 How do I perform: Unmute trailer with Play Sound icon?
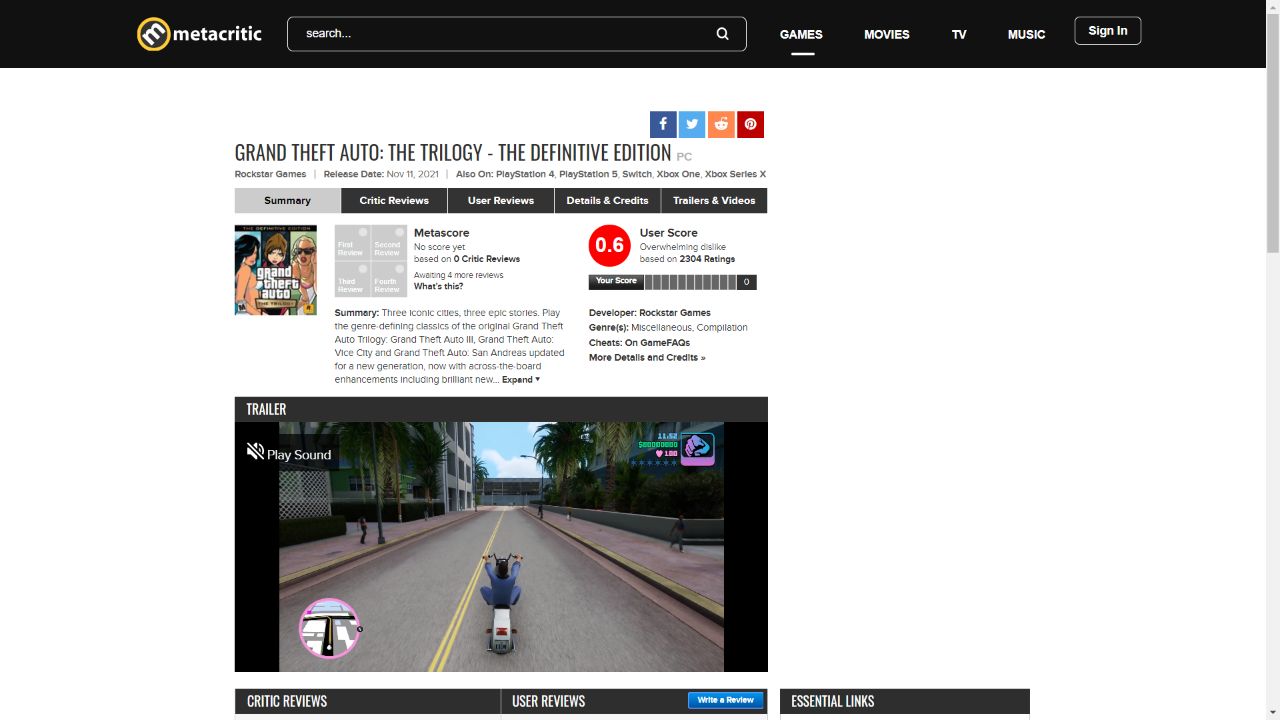coord(255,452)
